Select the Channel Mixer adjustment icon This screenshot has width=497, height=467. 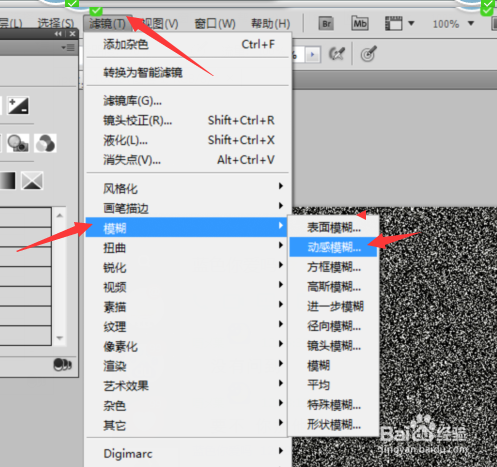(x=45, y=143)
